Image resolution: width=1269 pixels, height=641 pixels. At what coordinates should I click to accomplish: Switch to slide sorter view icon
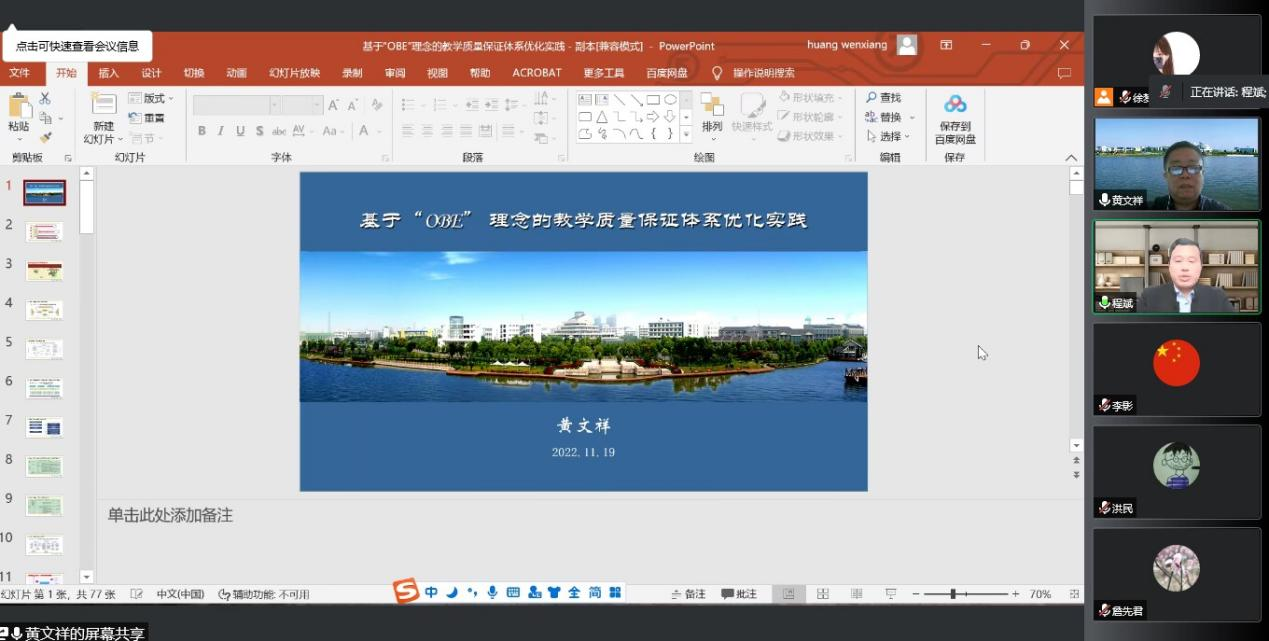(823, 594)
